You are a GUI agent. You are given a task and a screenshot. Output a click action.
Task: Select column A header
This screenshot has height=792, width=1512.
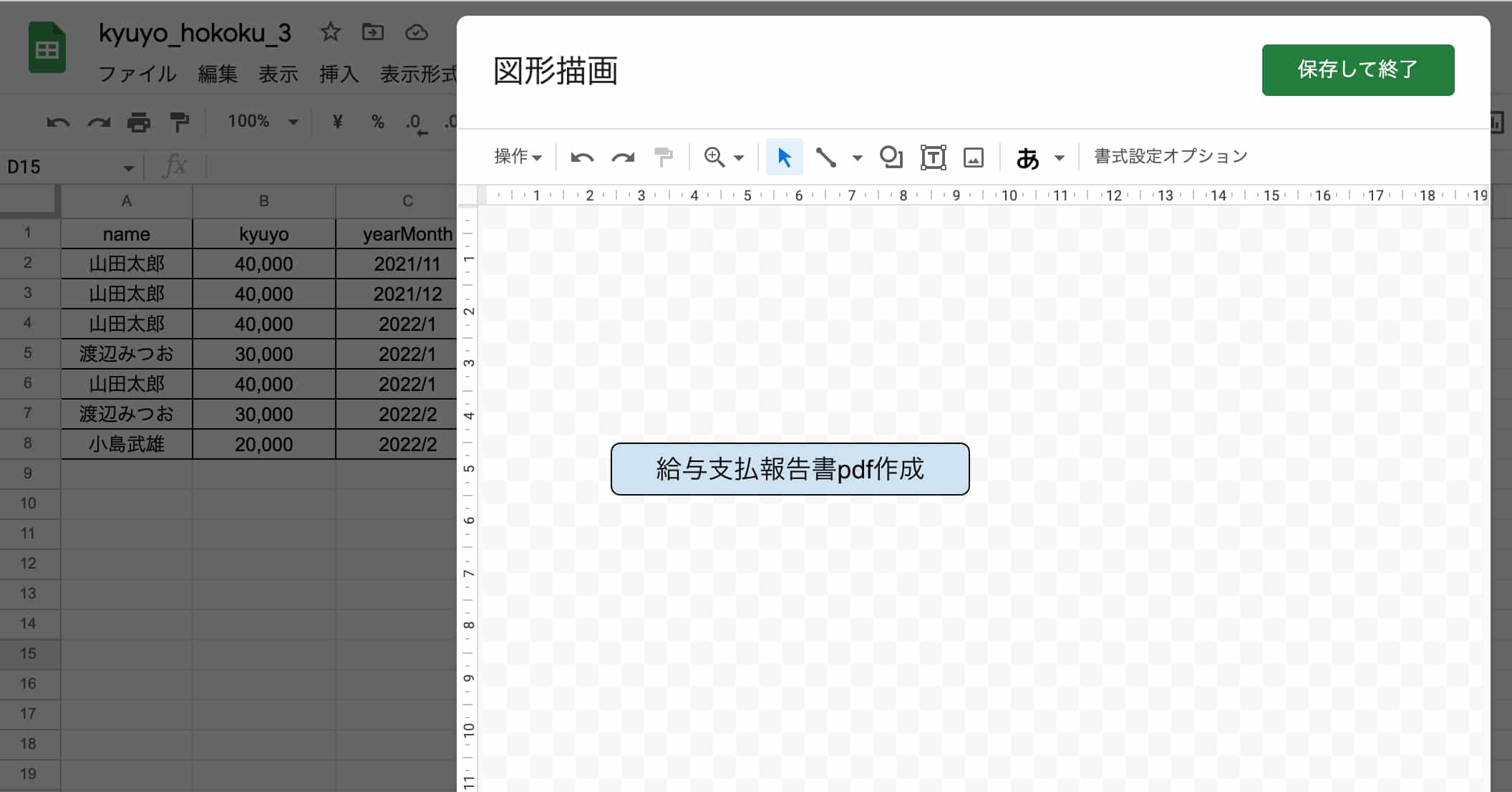pos(127,201)
